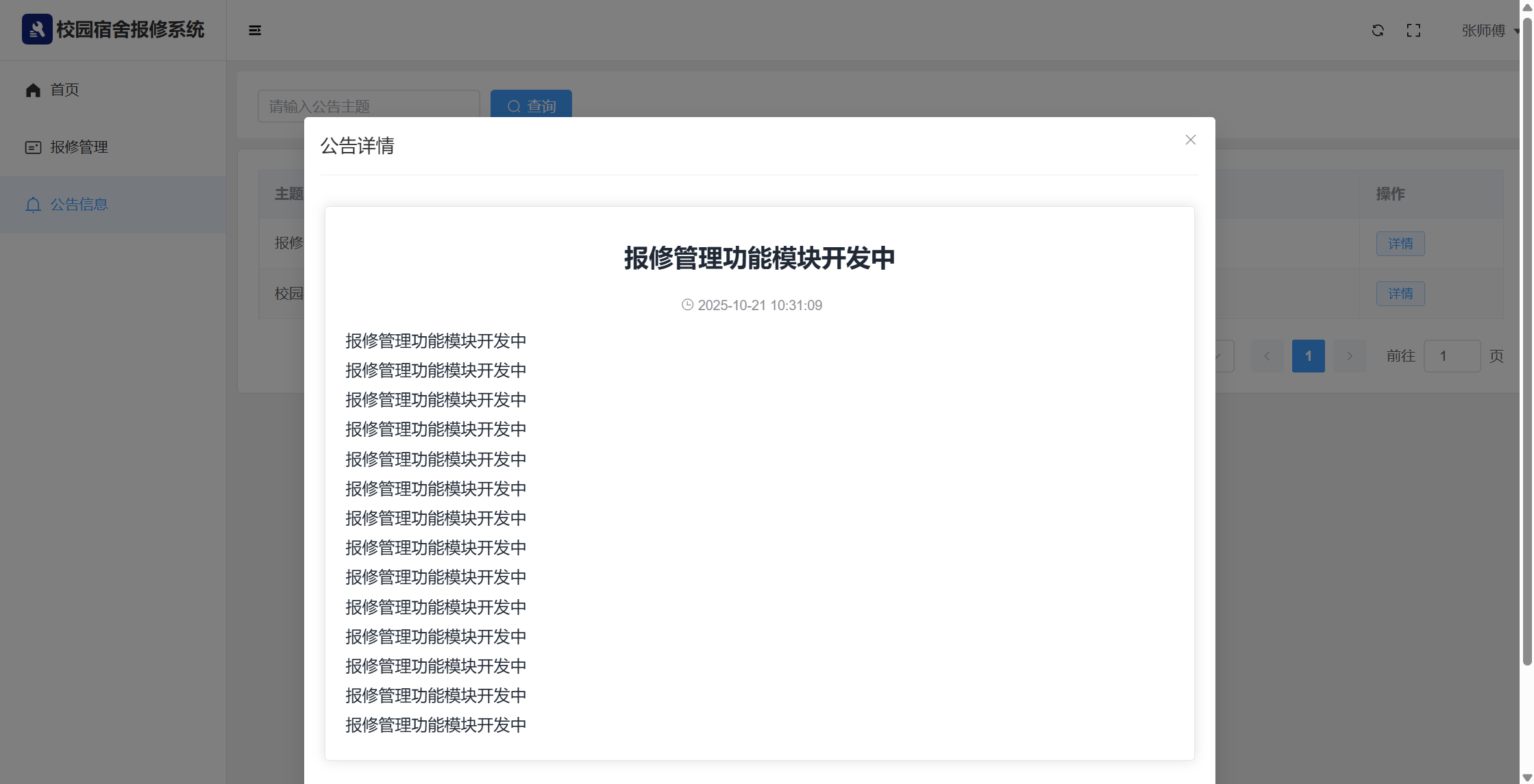
Task: Go to next pagination page arrow
Action: tap(1349, 356)
